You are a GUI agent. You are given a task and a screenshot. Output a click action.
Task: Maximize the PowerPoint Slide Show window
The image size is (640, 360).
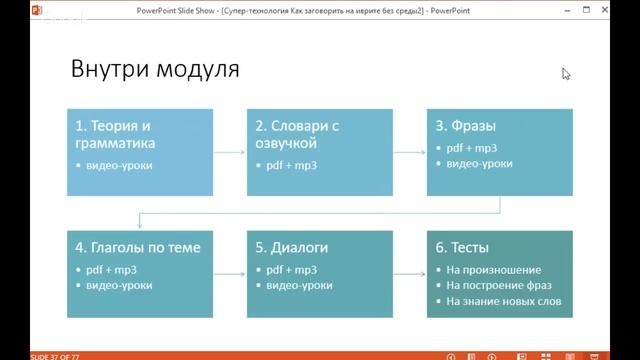point(586,10)
